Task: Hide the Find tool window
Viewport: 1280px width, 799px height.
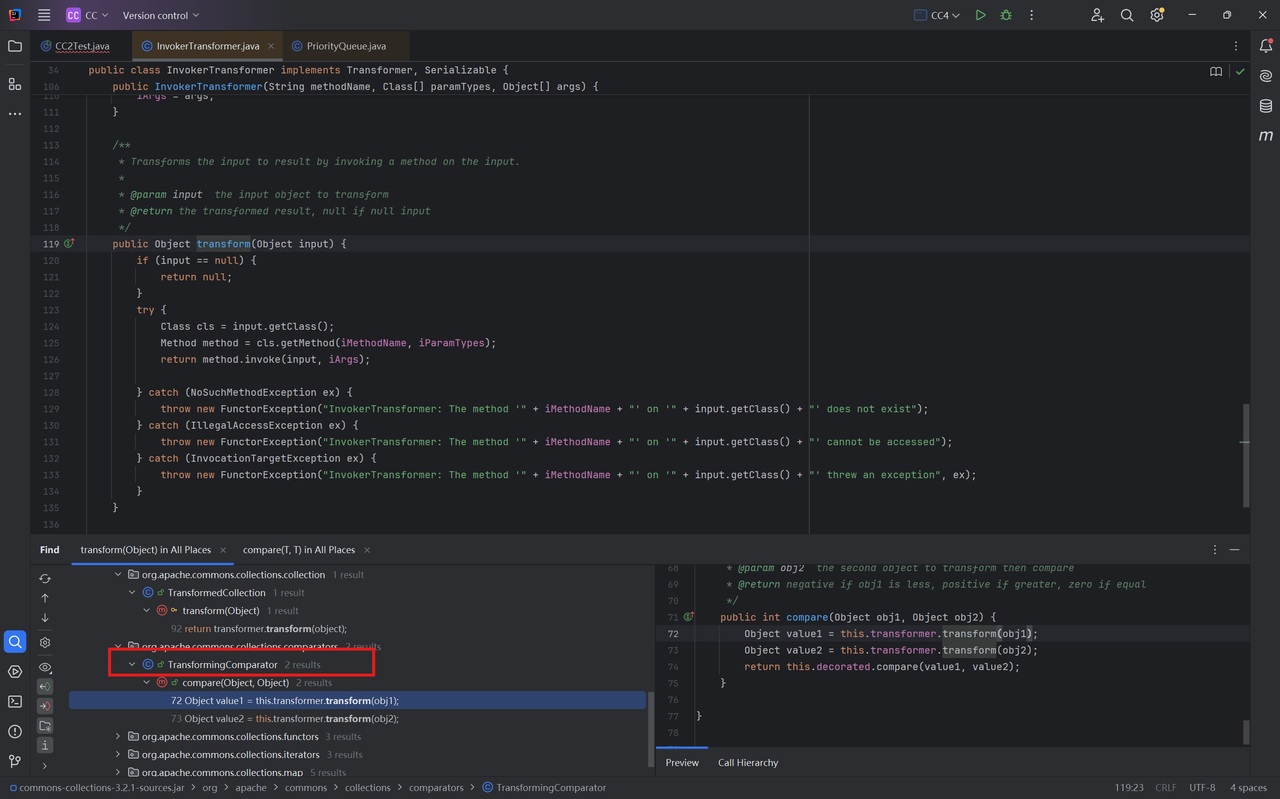Action: (1235, 550)
